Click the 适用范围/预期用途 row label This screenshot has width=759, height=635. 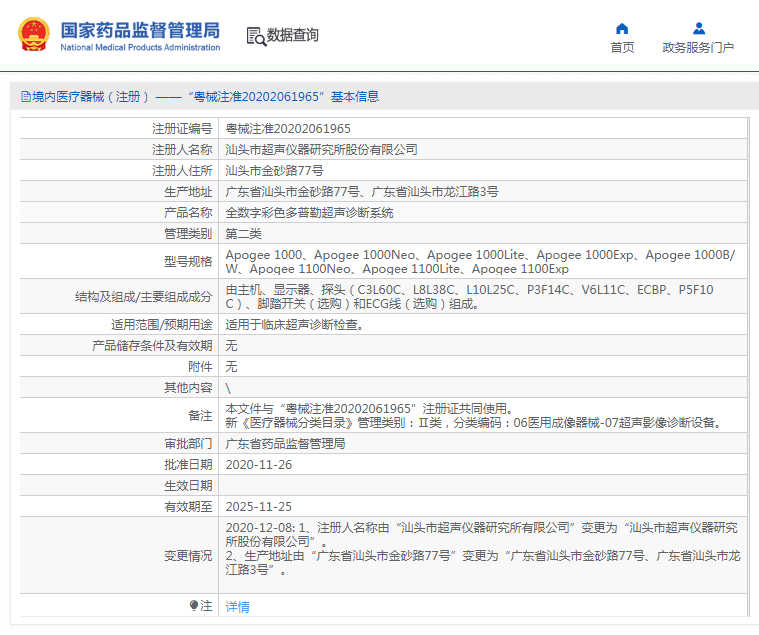coord(162,325)
